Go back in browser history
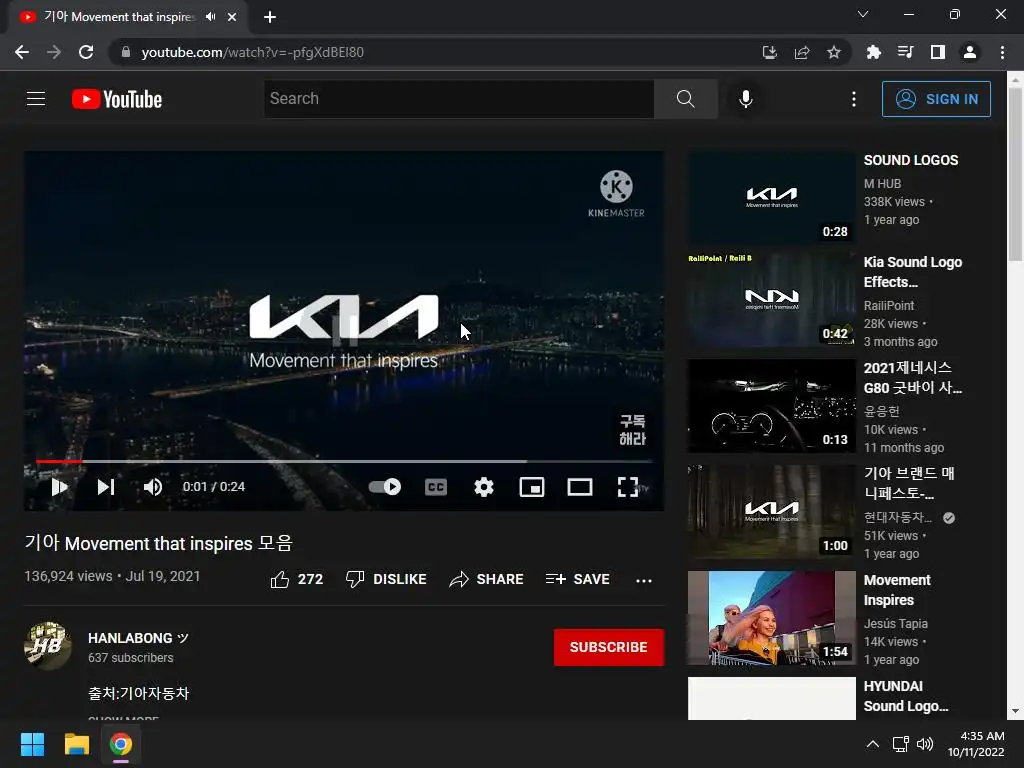1024x768 pixels. click(22, 52)
